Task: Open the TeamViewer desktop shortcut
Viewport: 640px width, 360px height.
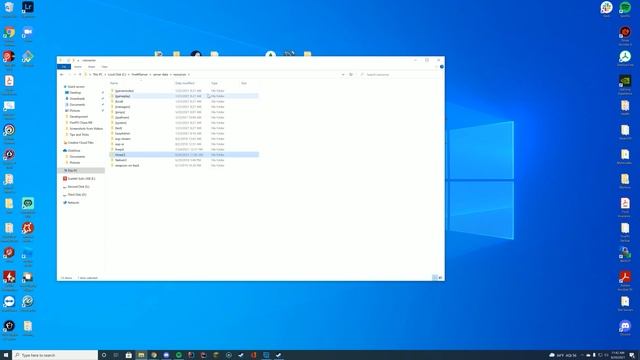Action: (x=9, y=303)
